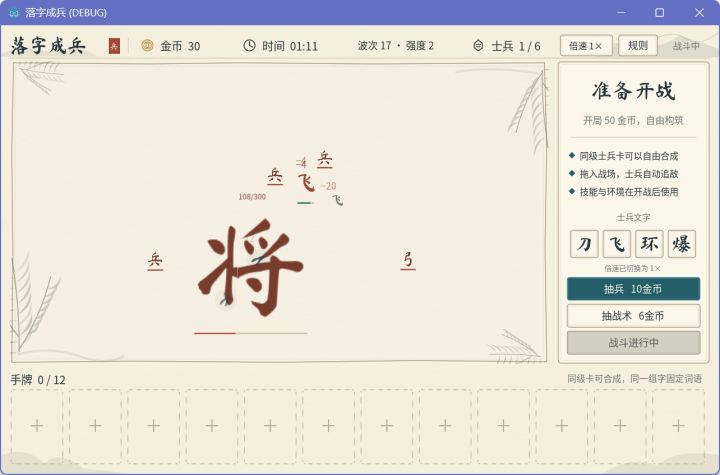Click the small gray 飞 unit
Screen dimensions: 720x475
pyautogui.click(x=338, y=200)
